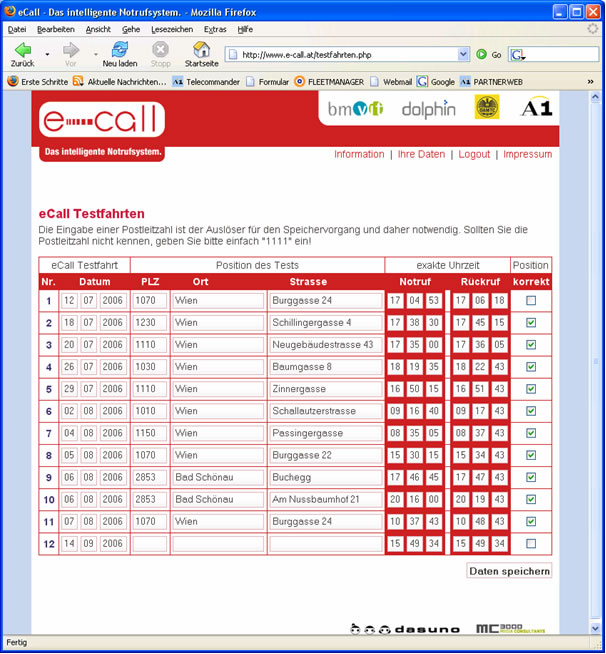This screenshot has height=654, width=606.
Task: Uncheck Position korrekt for row 9
Action: pyautogui.click(x=531, y=478)
